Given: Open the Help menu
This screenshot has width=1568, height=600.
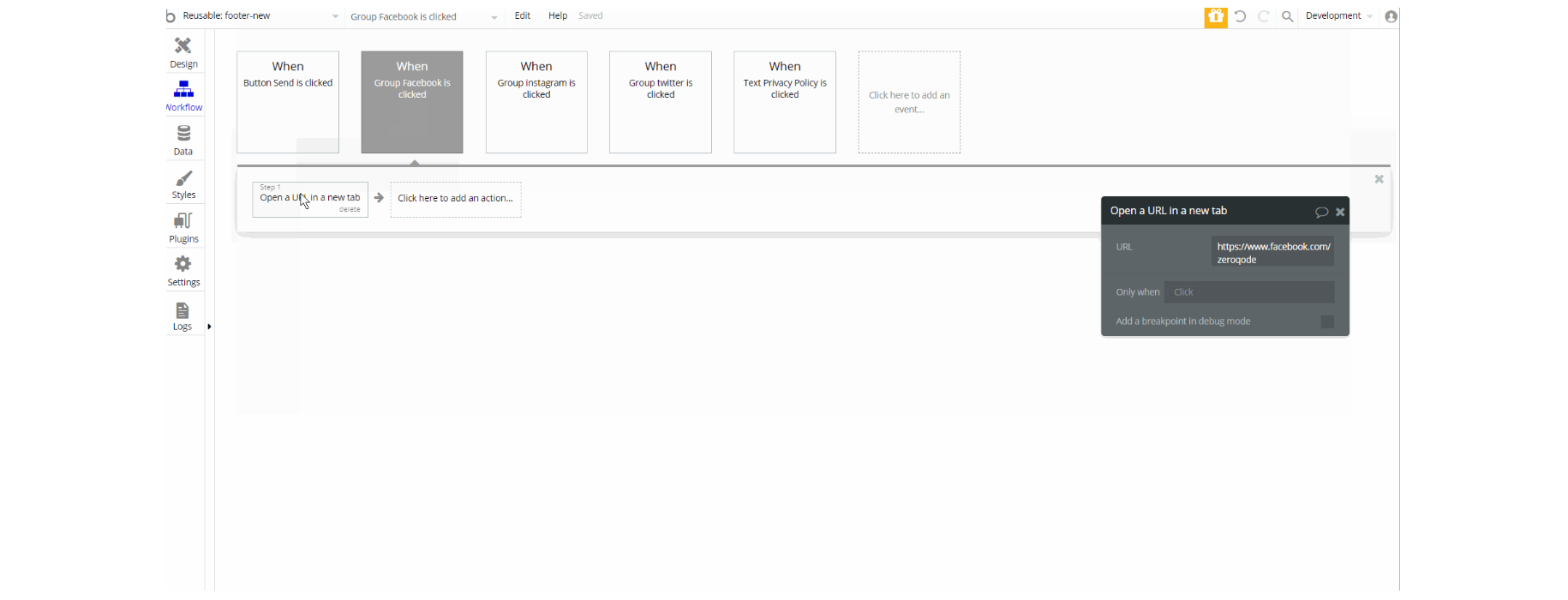Looking at the screenshot, I should (558, 16).
